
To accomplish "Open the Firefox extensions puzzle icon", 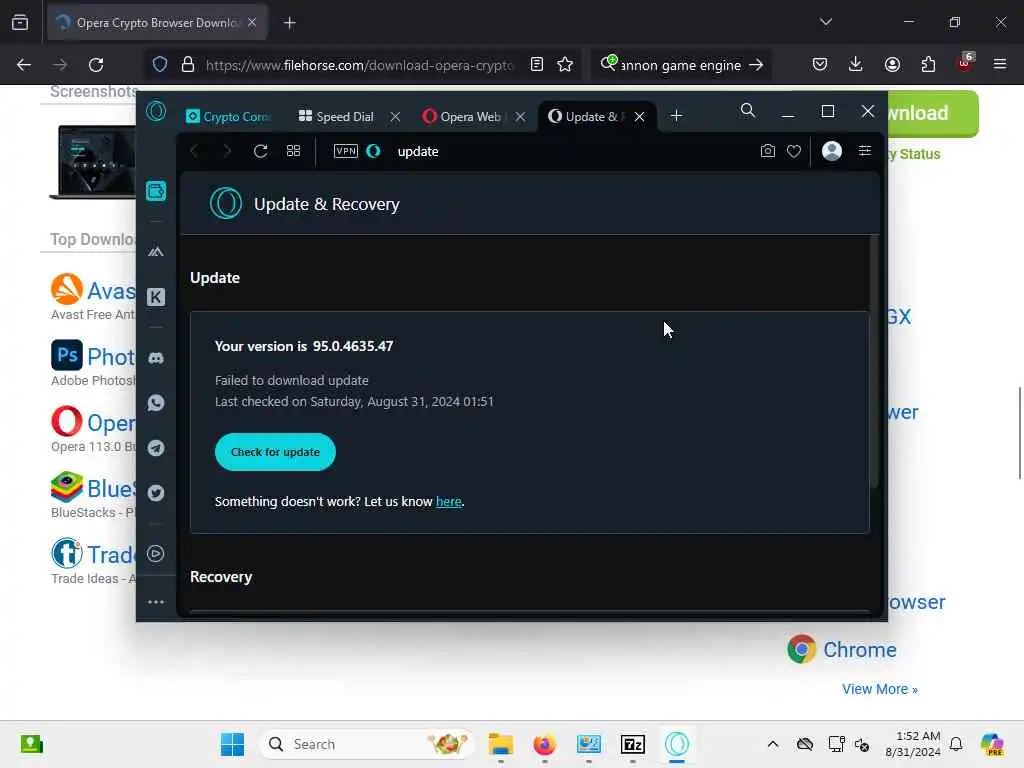I will coord(928,65).
